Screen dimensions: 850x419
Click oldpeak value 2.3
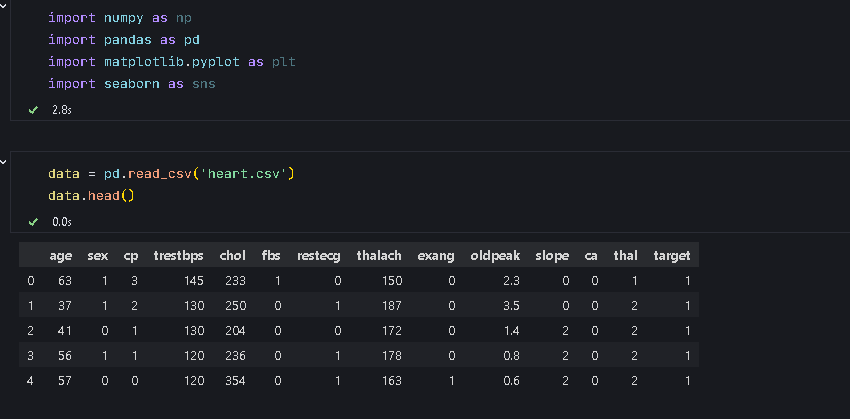coord(511,281)
